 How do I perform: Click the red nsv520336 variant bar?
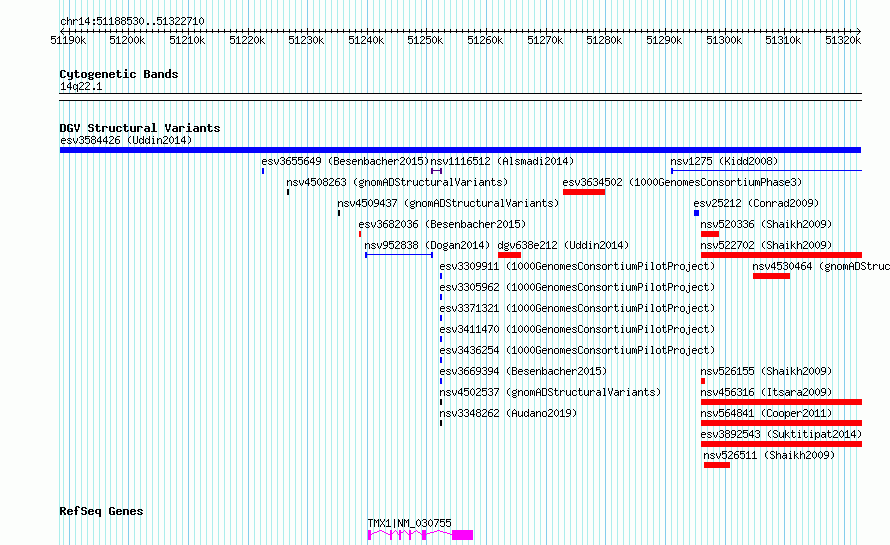[x=710, y=234]
